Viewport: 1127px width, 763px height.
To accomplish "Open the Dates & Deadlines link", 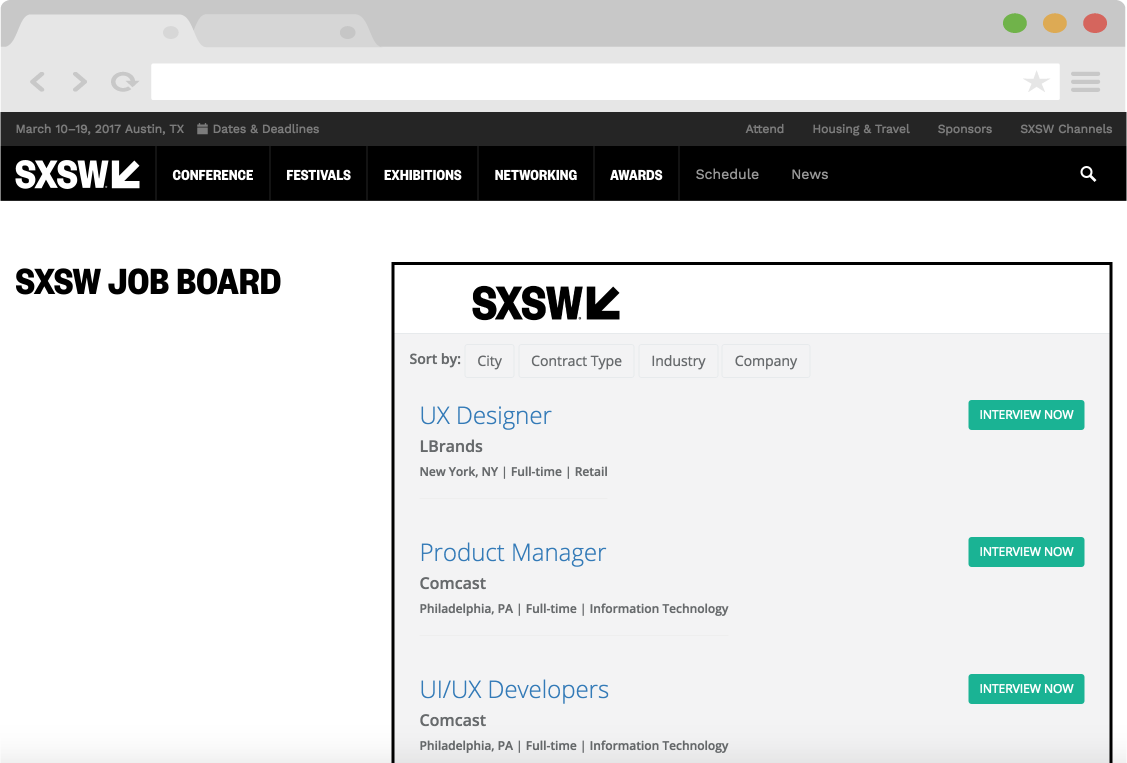I will (266, 129).
